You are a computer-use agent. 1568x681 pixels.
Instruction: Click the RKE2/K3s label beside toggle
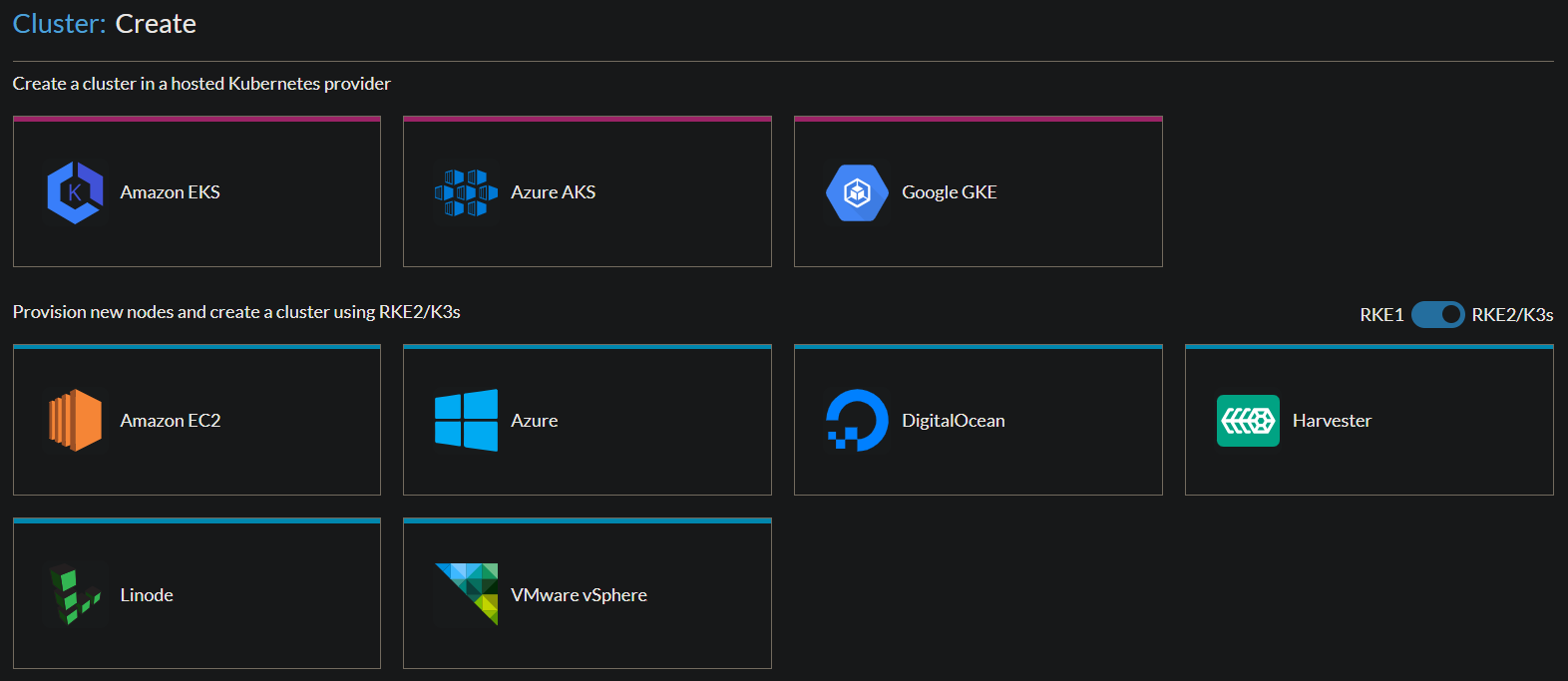point(1512,315)
